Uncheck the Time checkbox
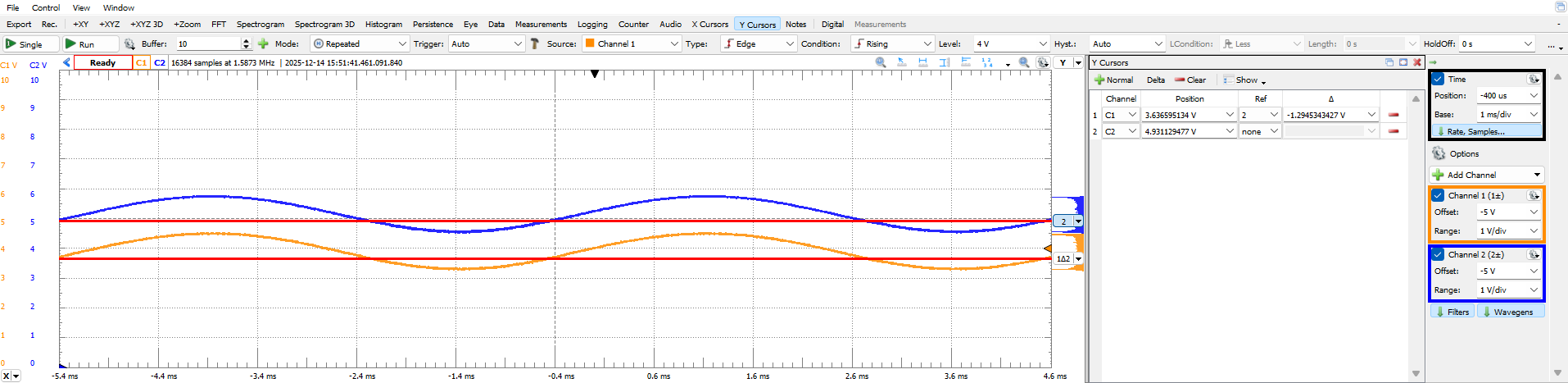This screenshot has height=383, width=1568. (1438, 79)
